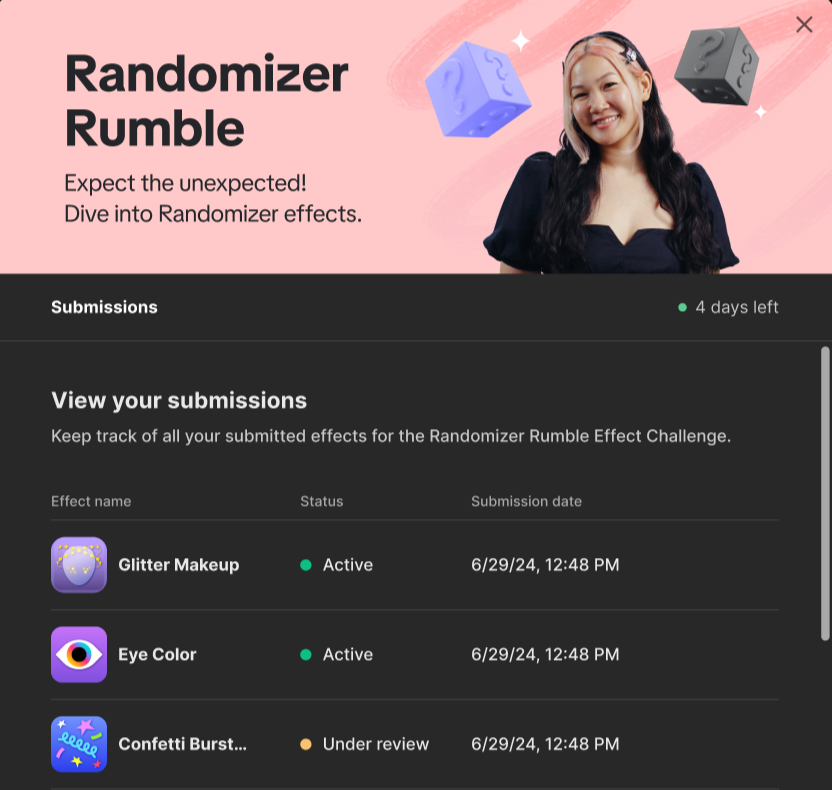Sort by the Submission date column header

tap(526, 501)
